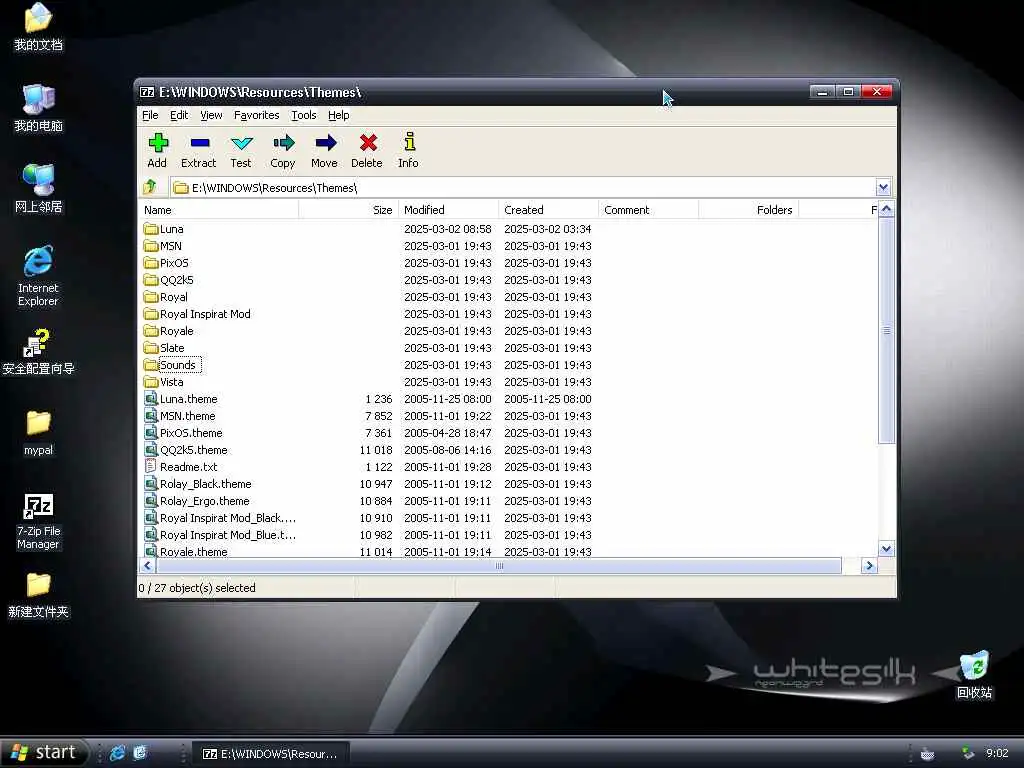This screenshot has height=768, width=1024.
Task: Select the Rolay_Black.theme file icon
Action: [151, 484]
